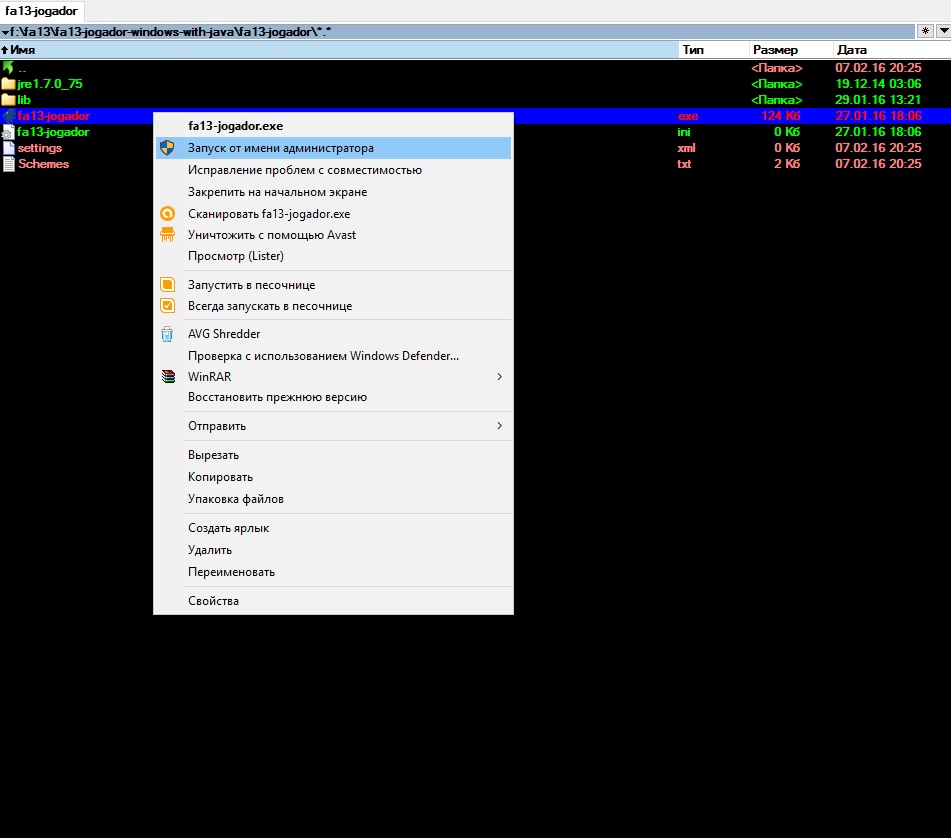Click the 2 Кб size cell
Image resolution: width=951 pixels, height=838 pixels.
click(787, 164)
